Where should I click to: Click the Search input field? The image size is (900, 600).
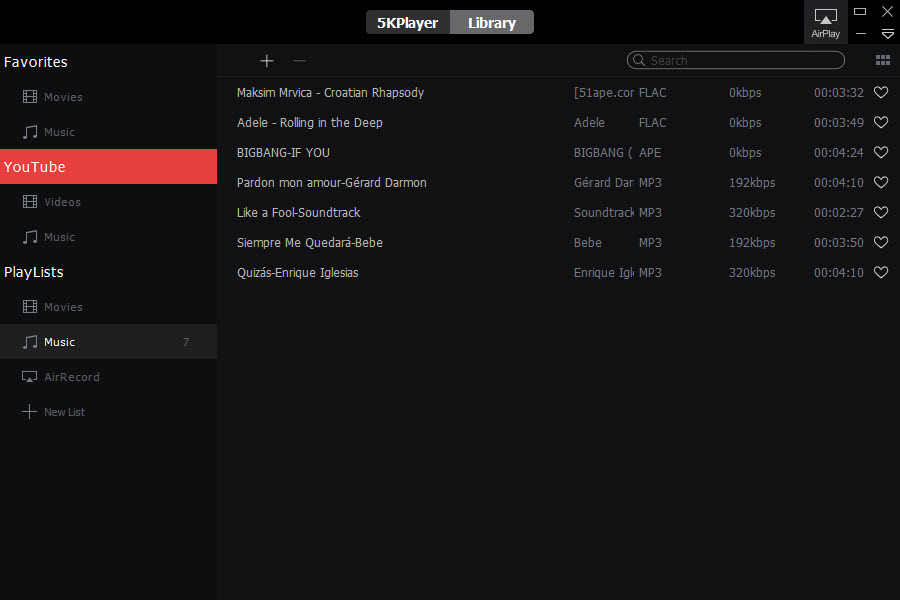click(736, 60)
